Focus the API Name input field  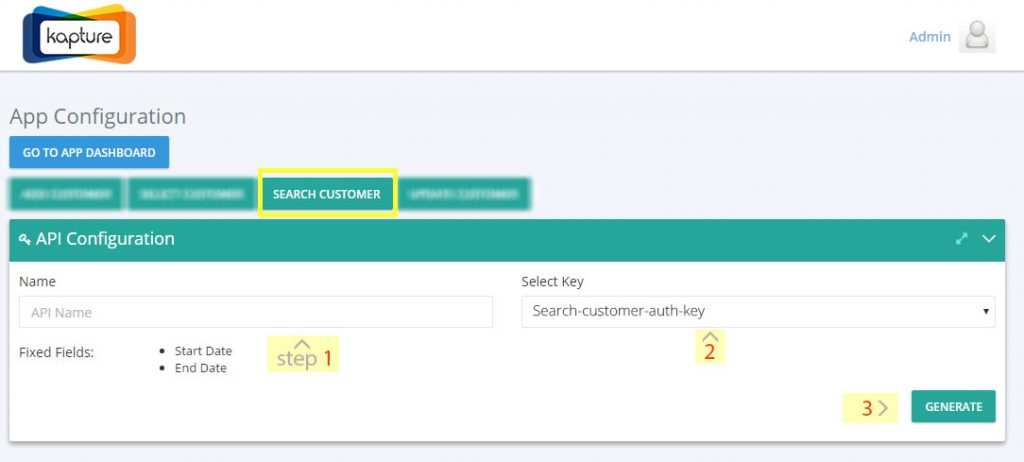coord(256,312)
